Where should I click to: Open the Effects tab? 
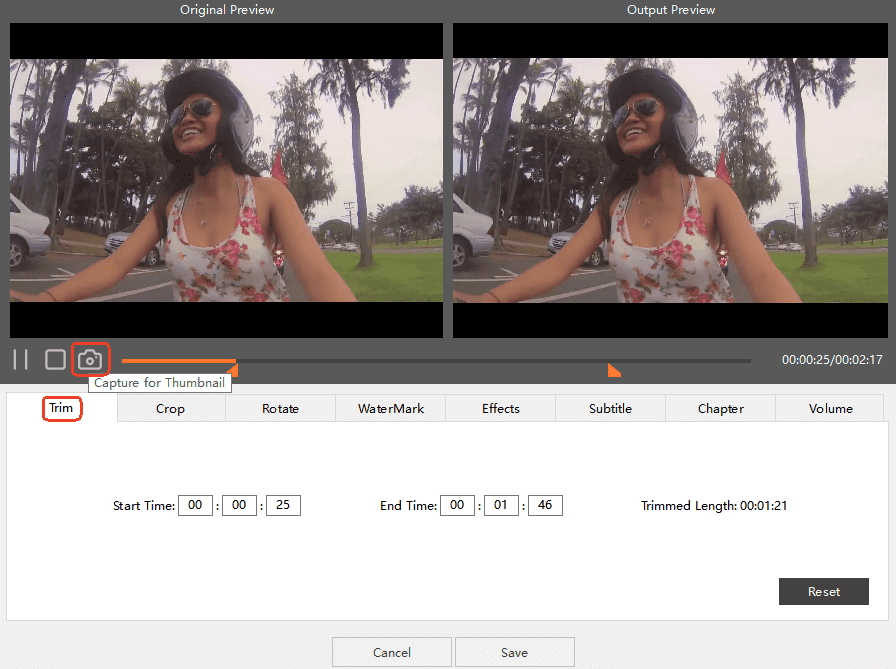(x=500, y=408)
